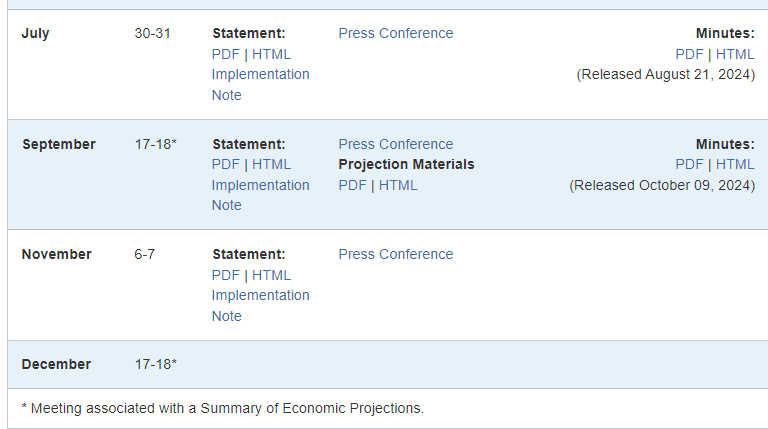Open September Projection Materials HTML link
Image resolution: width=768 pixels, height=429 pixels.
(398, 186)
